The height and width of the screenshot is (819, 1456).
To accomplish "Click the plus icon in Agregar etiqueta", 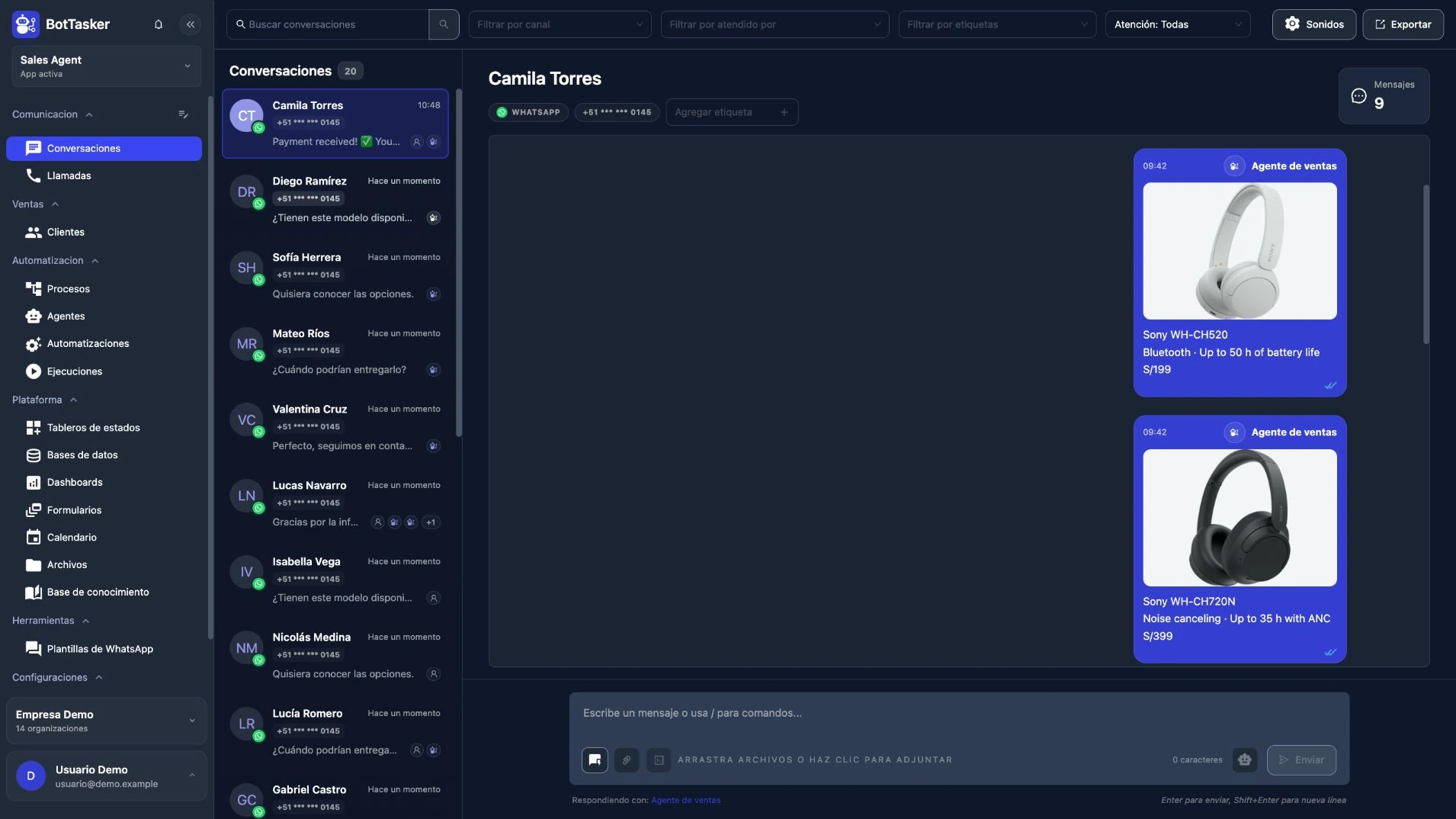I will click(x=784, y=112).
